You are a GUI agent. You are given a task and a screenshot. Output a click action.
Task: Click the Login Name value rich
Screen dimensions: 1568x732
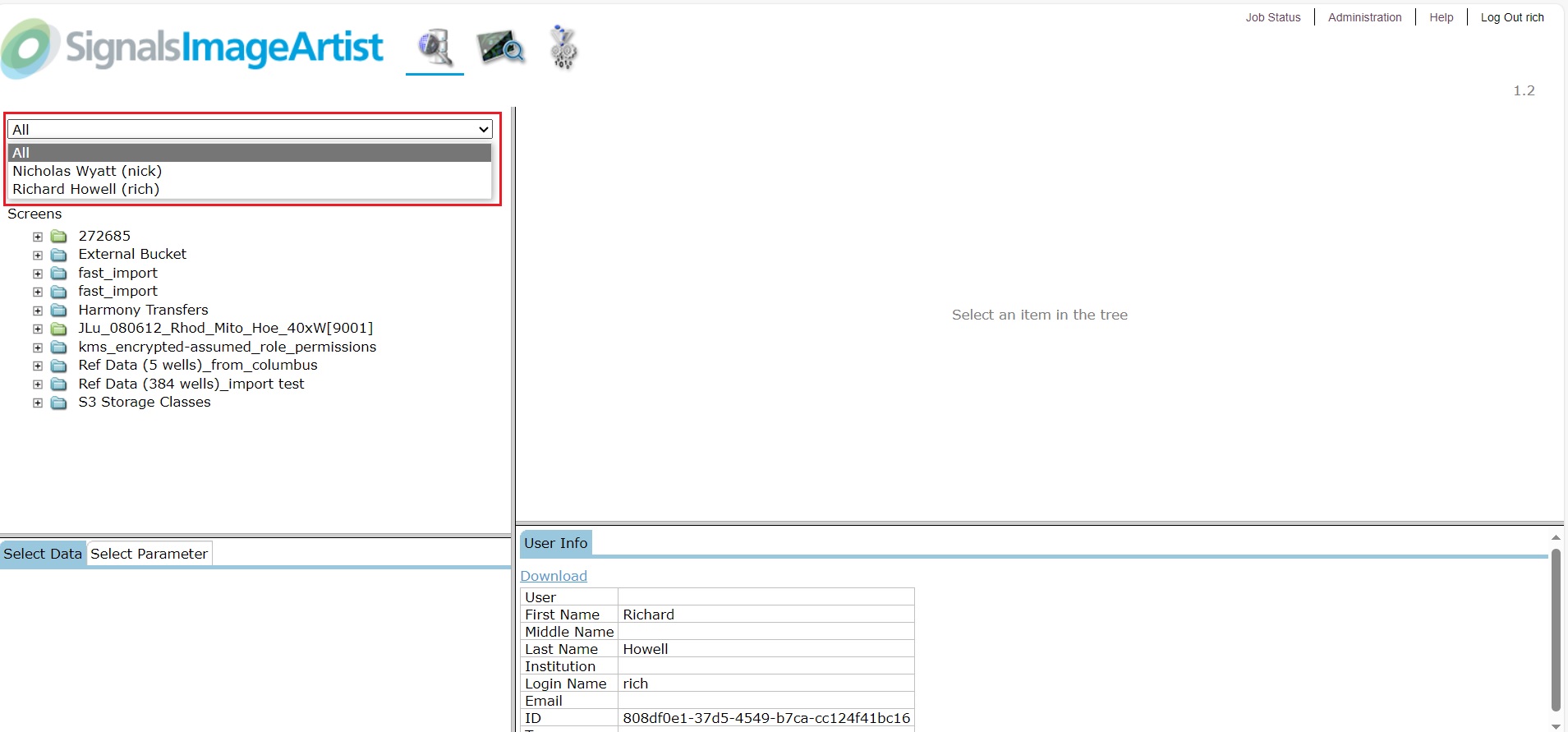click(x=636, y=684)
